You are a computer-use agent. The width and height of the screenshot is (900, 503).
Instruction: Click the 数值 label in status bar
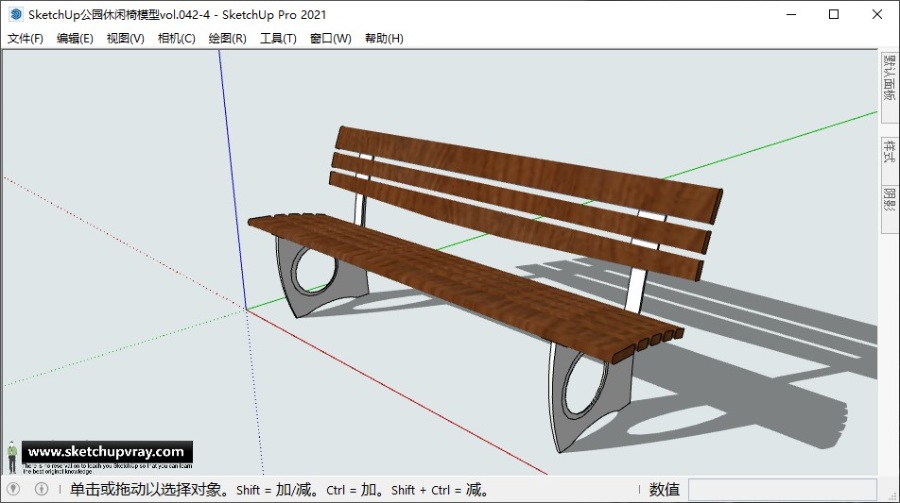664,490
